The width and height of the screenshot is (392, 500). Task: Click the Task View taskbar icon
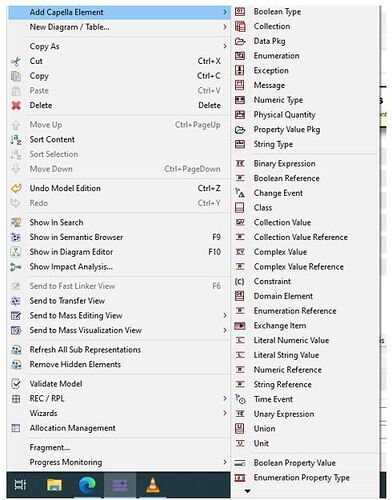21,485
